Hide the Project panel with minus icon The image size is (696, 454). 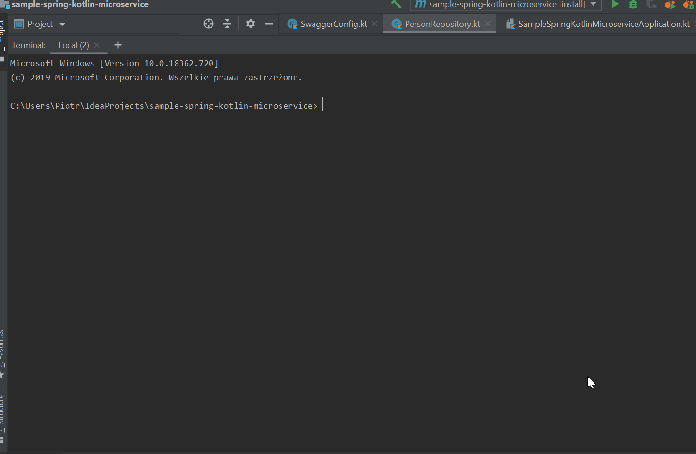coord(269,24)
